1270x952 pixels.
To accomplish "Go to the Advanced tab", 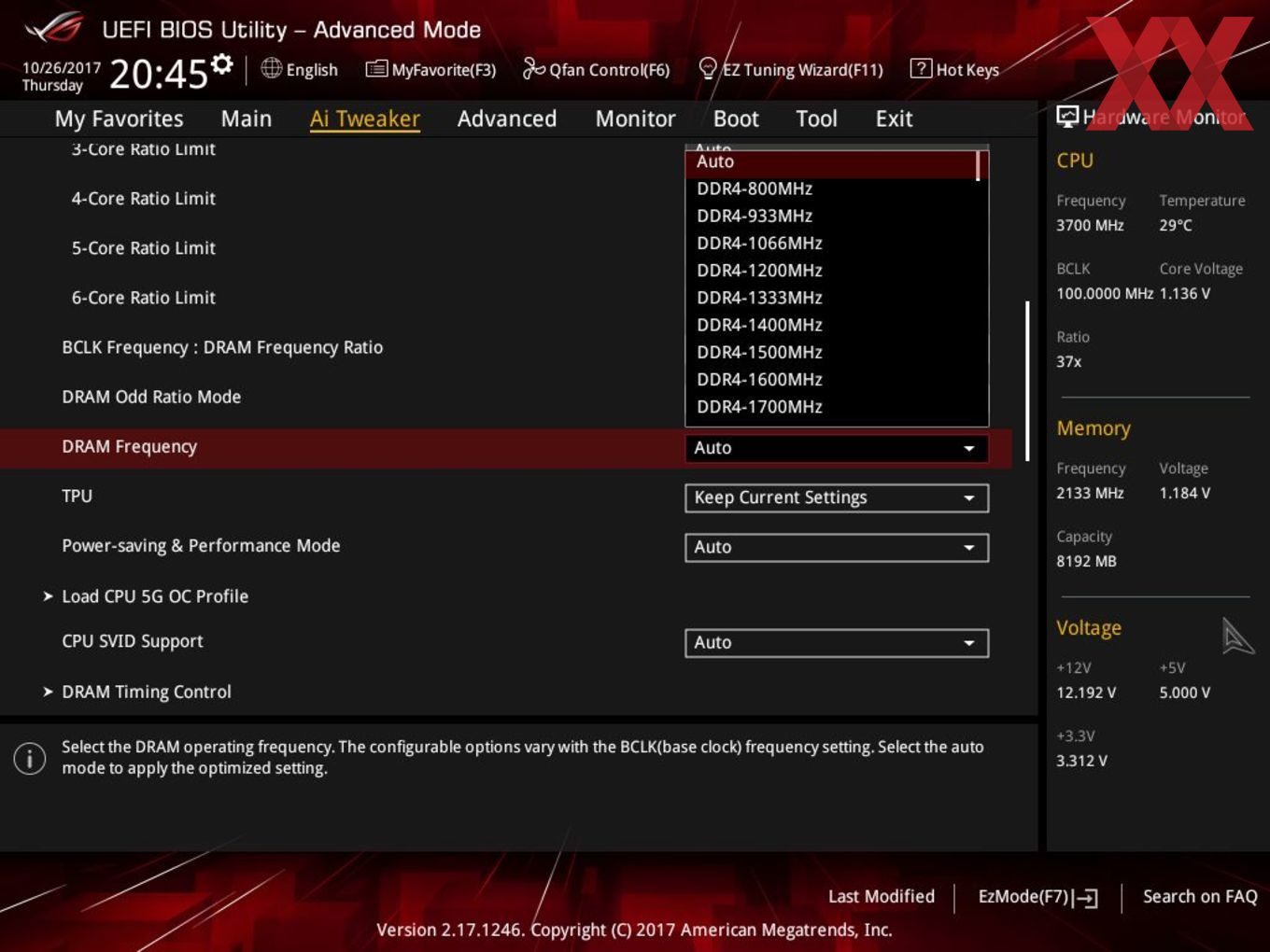I will [507, 119].
